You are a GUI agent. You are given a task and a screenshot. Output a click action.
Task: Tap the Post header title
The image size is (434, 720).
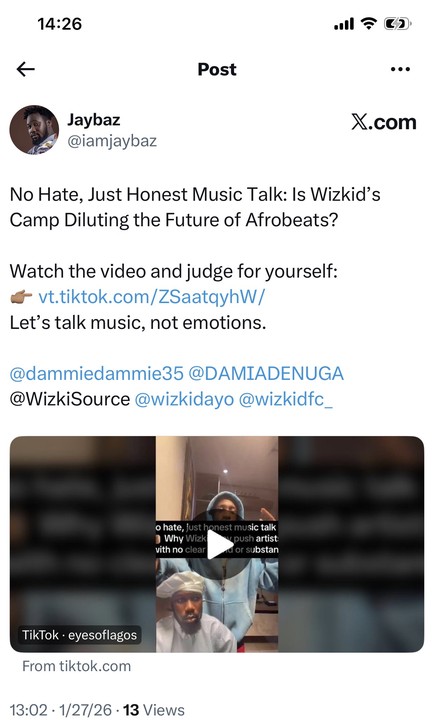[217, 69]
